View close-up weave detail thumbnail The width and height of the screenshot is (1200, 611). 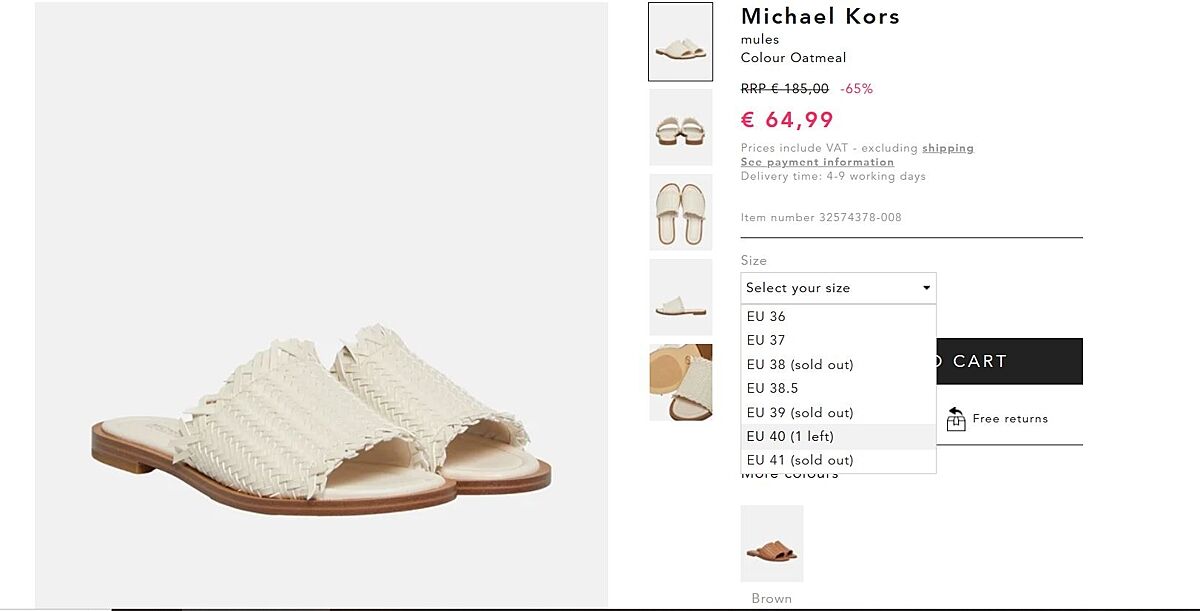(x=680, y=382)
